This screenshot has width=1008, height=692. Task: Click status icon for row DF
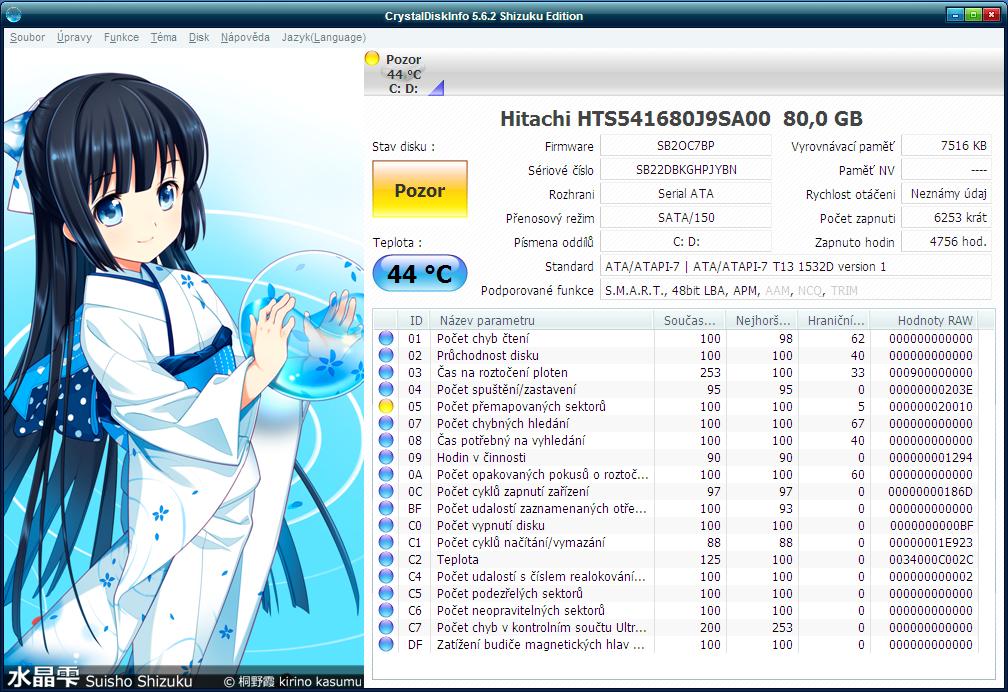click(x=386, y=644)
